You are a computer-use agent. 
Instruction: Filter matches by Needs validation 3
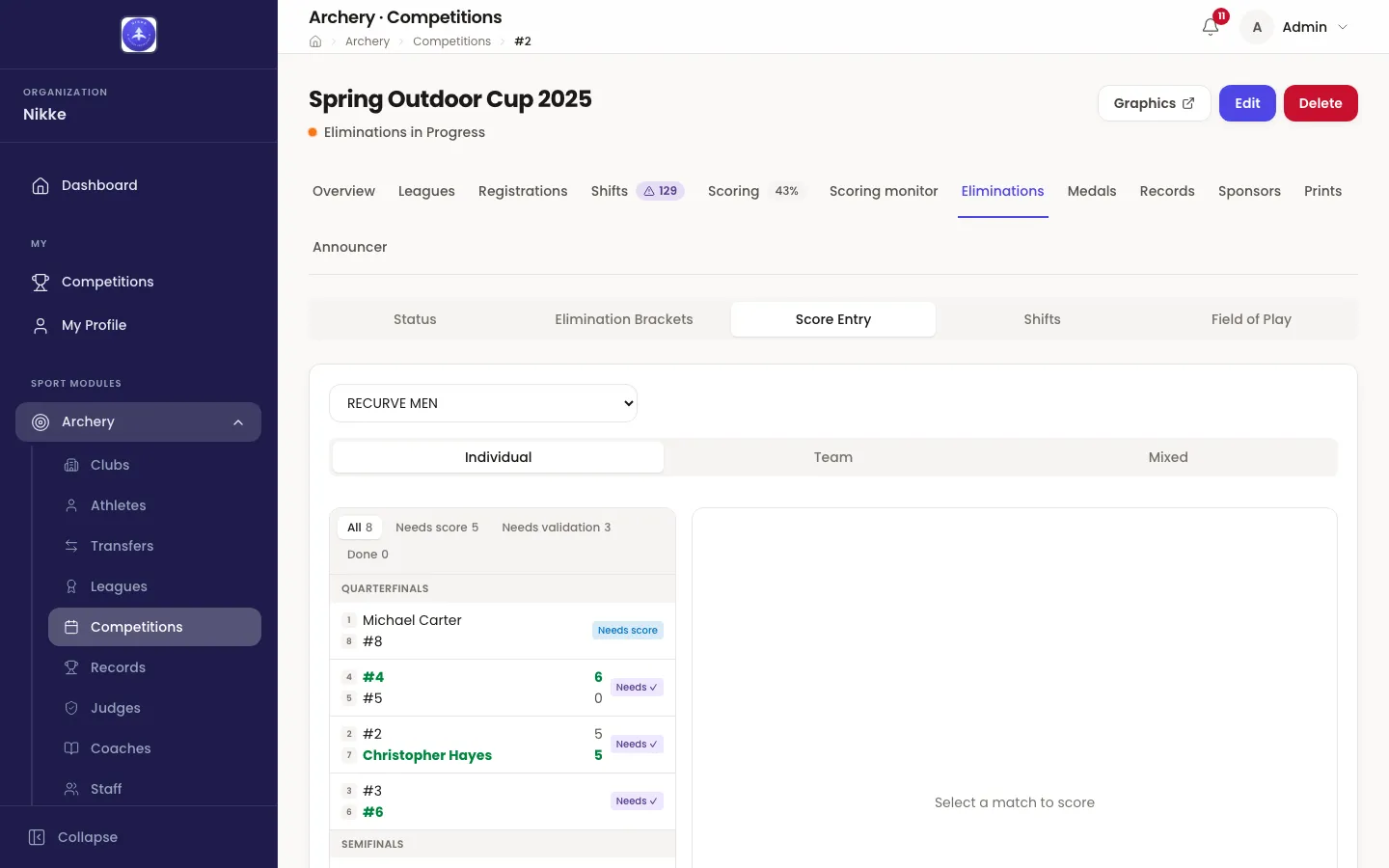(x=557, y=528)
